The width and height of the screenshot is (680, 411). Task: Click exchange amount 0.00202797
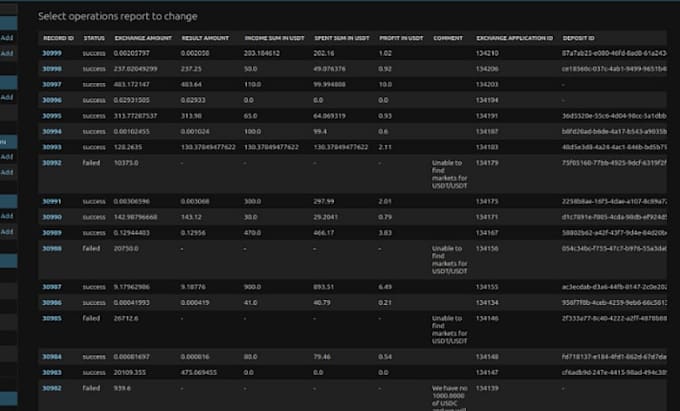click(x=131, y=53)
